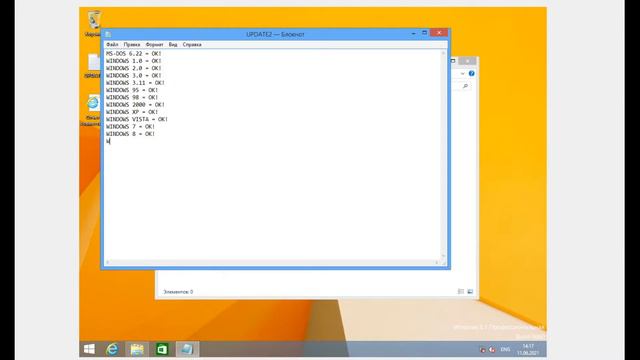Click the line "WINDOWS XP = OK!"

pos(132,112)
